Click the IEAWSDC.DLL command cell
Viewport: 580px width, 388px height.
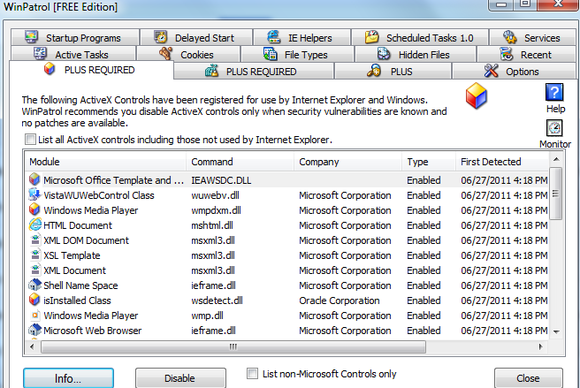[221, 180]
